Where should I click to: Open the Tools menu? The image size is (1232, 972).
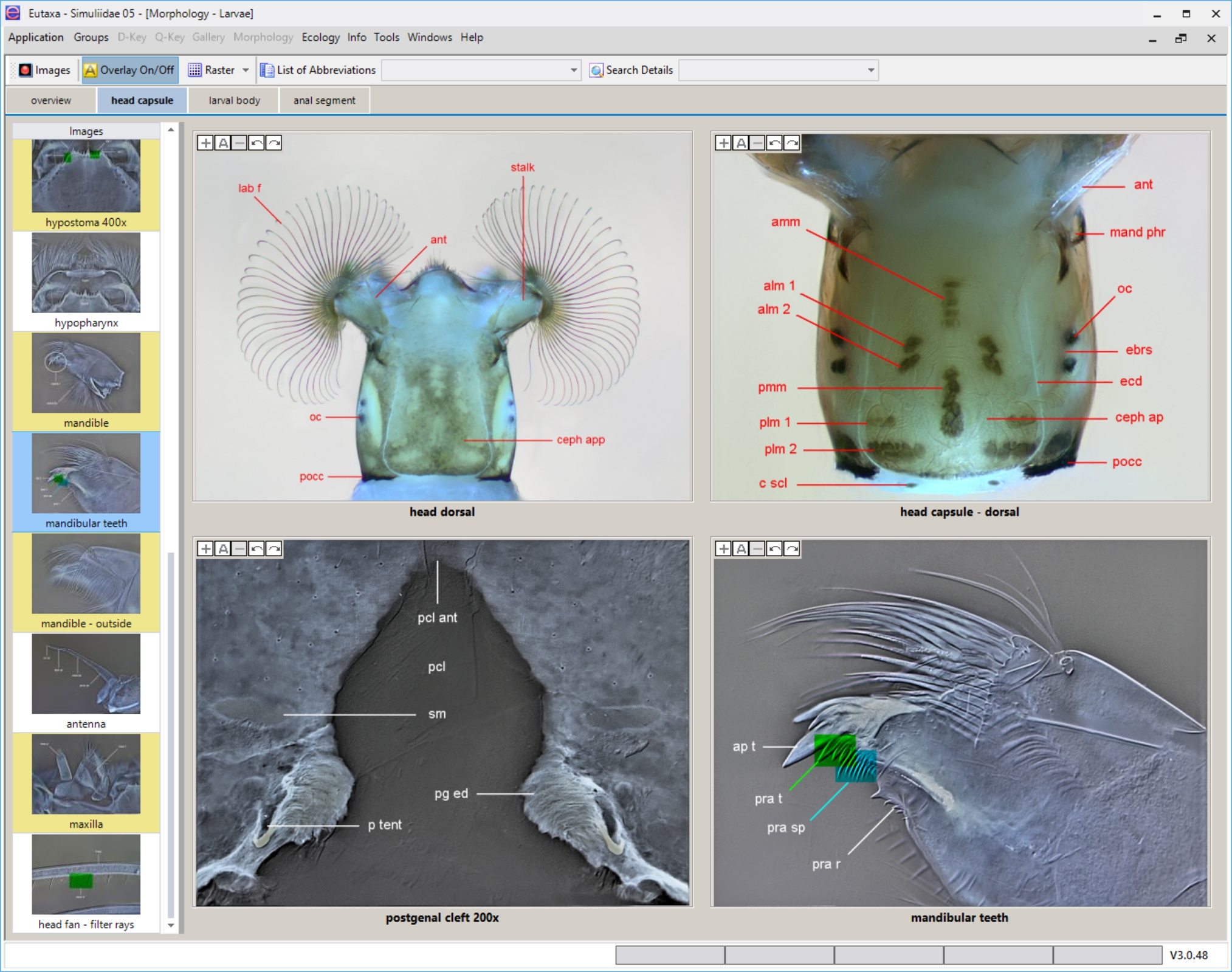pos(387,38)
